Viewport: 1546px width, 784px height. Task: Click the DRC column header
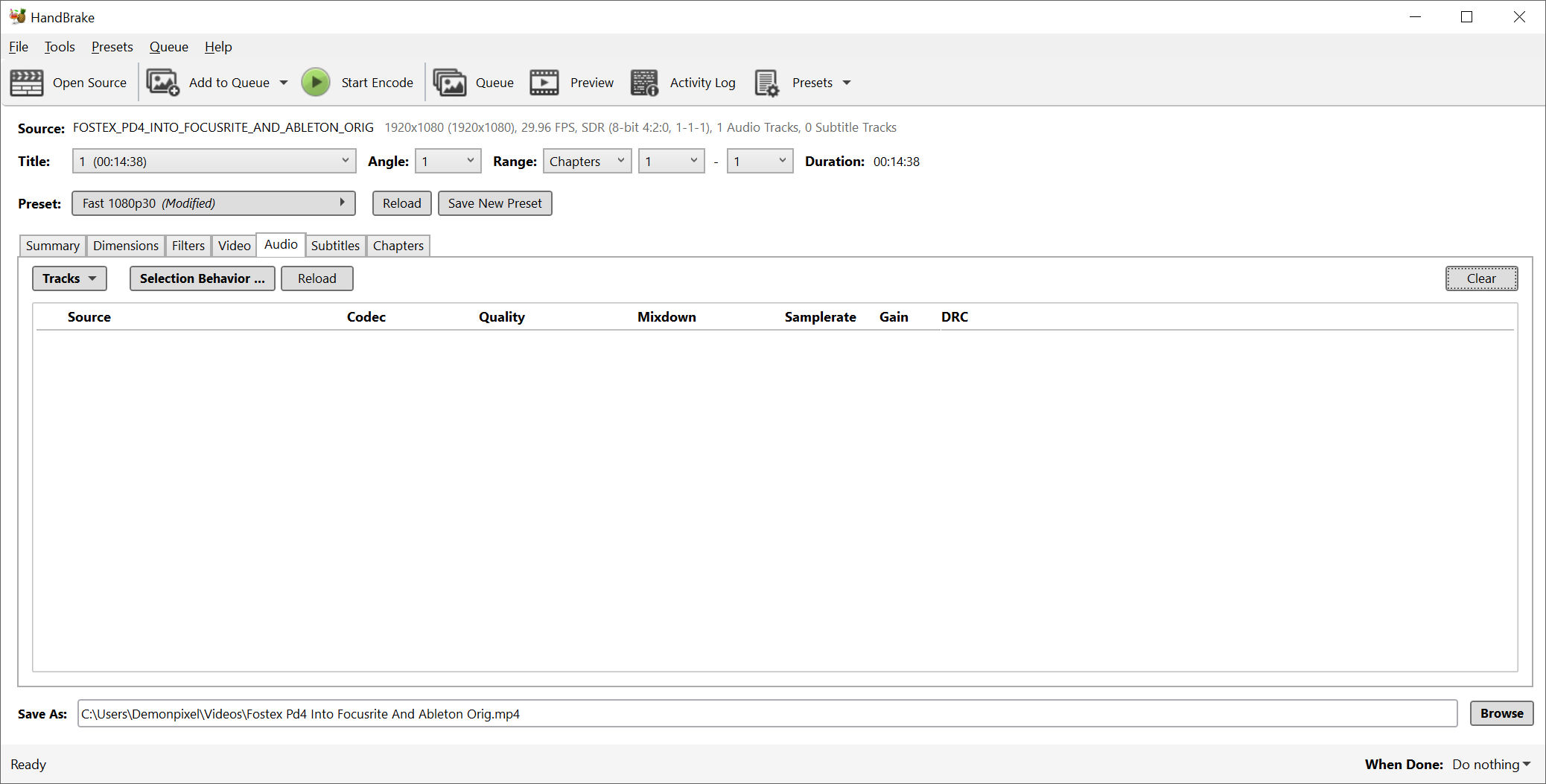955,317
